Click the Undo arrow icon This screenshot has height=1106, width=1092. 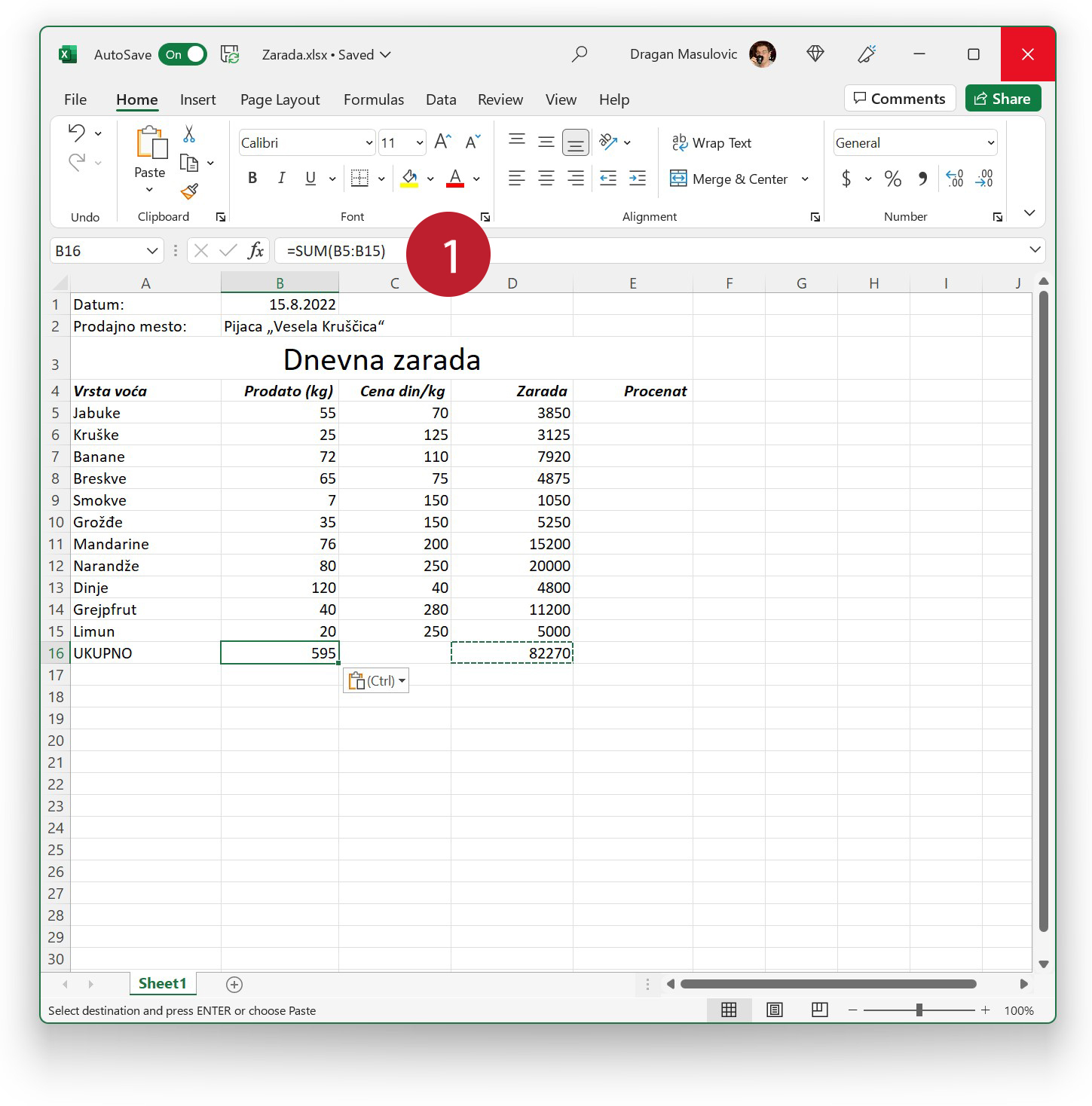77,133
